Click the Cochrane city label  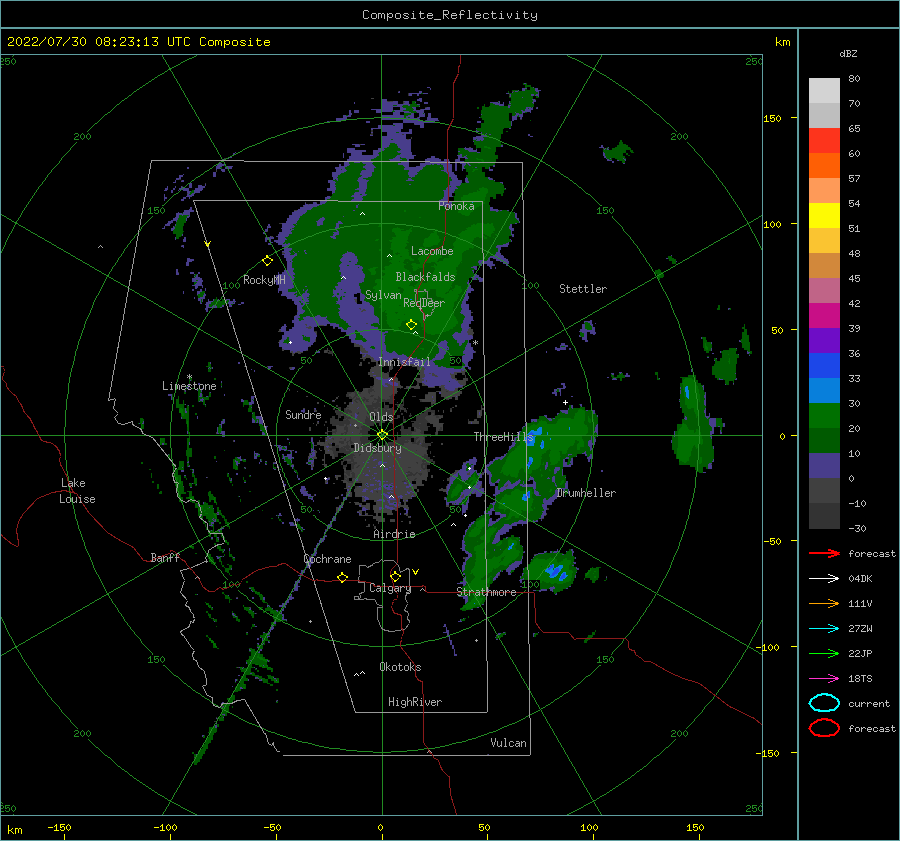coord(327,559)
